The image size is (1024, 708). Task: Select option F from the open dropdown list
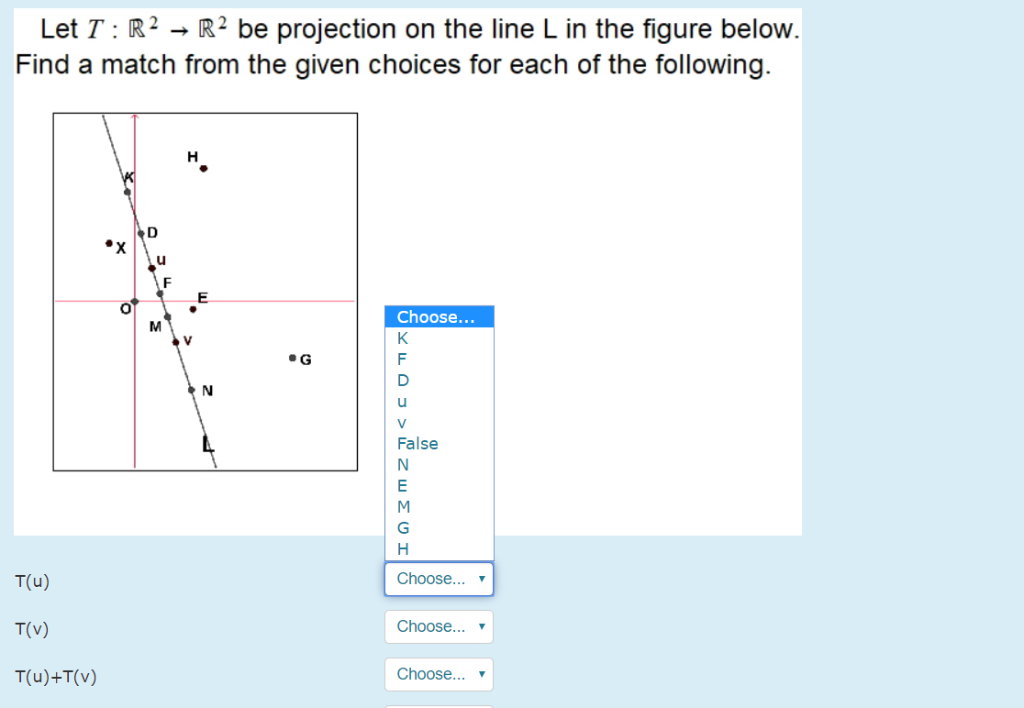pos(402,359)
